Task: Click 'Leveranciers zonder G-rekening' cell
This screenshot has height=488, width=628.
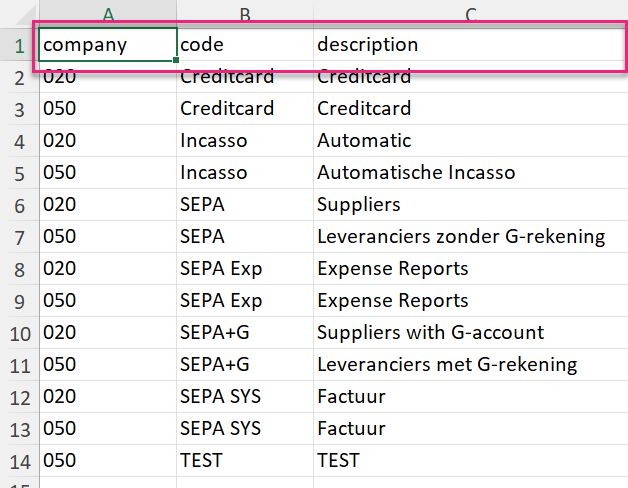Action: pos(471,237)
